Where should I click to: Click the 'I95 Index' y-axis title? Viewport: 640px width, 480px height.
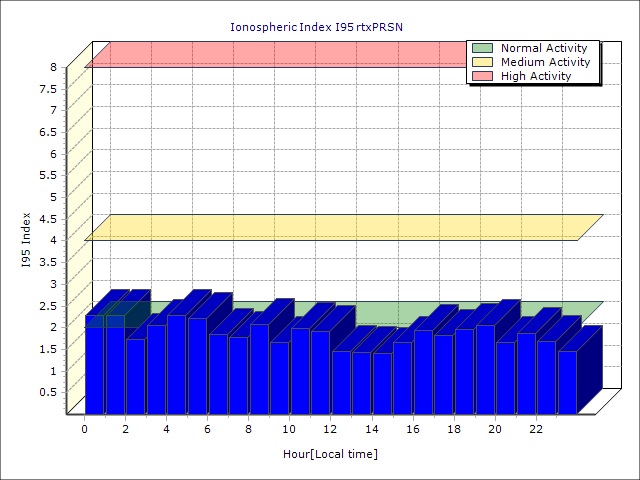[x=26, y=240]
